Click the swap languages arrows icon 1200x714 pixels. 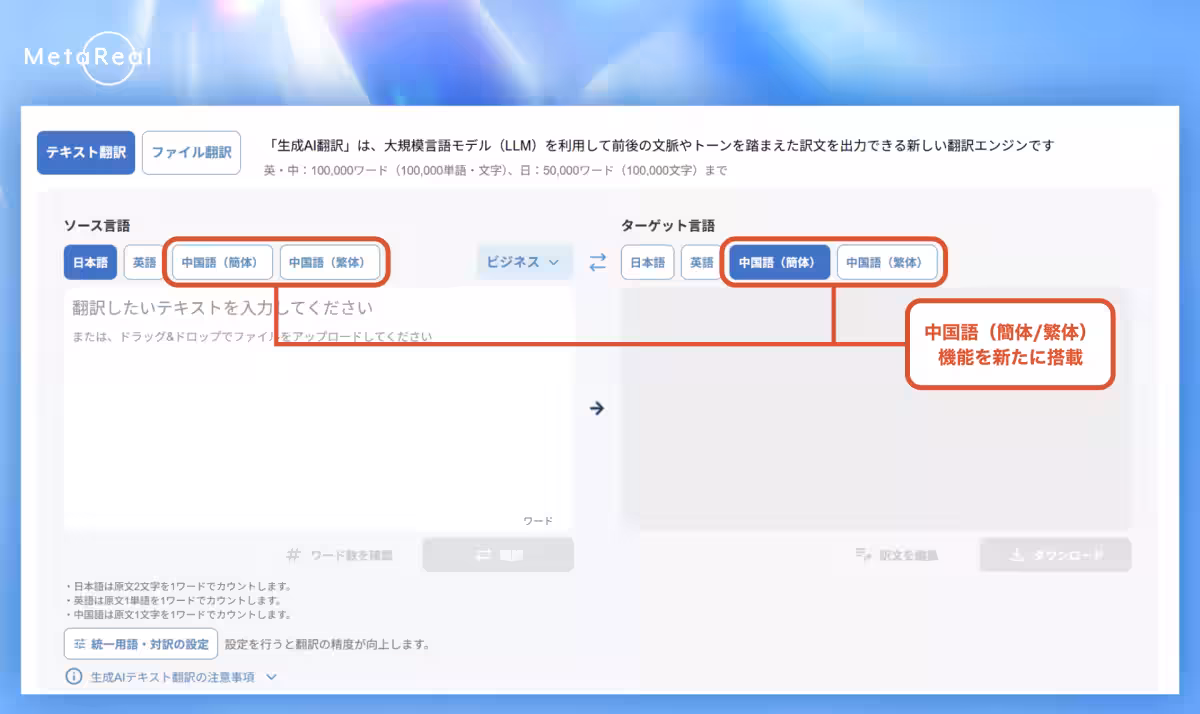[x=597, y=263]
